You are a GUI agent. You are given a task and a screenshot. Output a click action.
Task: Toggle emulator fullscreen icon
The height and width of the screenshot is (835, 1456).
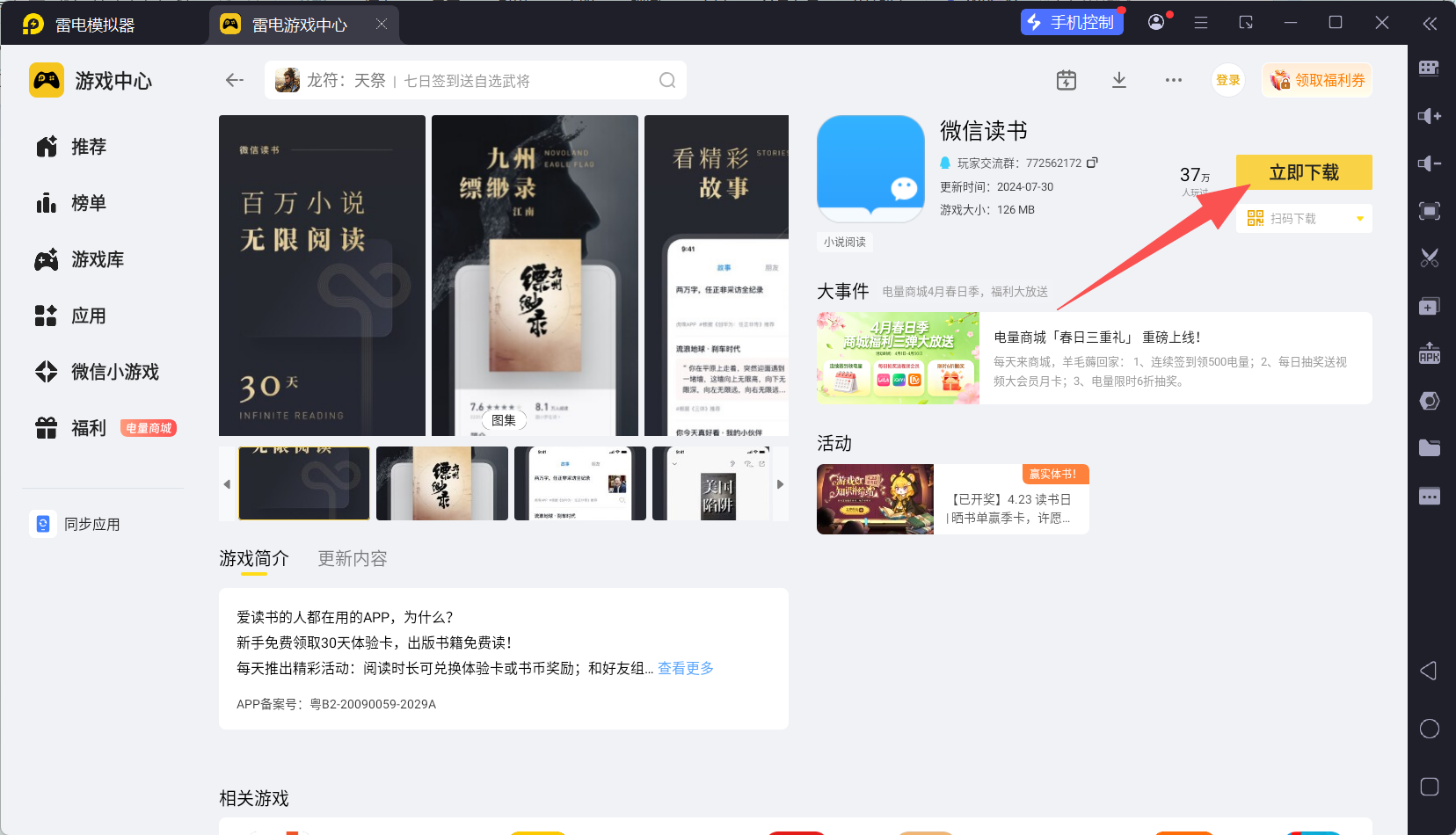[x=1430, y=211]
